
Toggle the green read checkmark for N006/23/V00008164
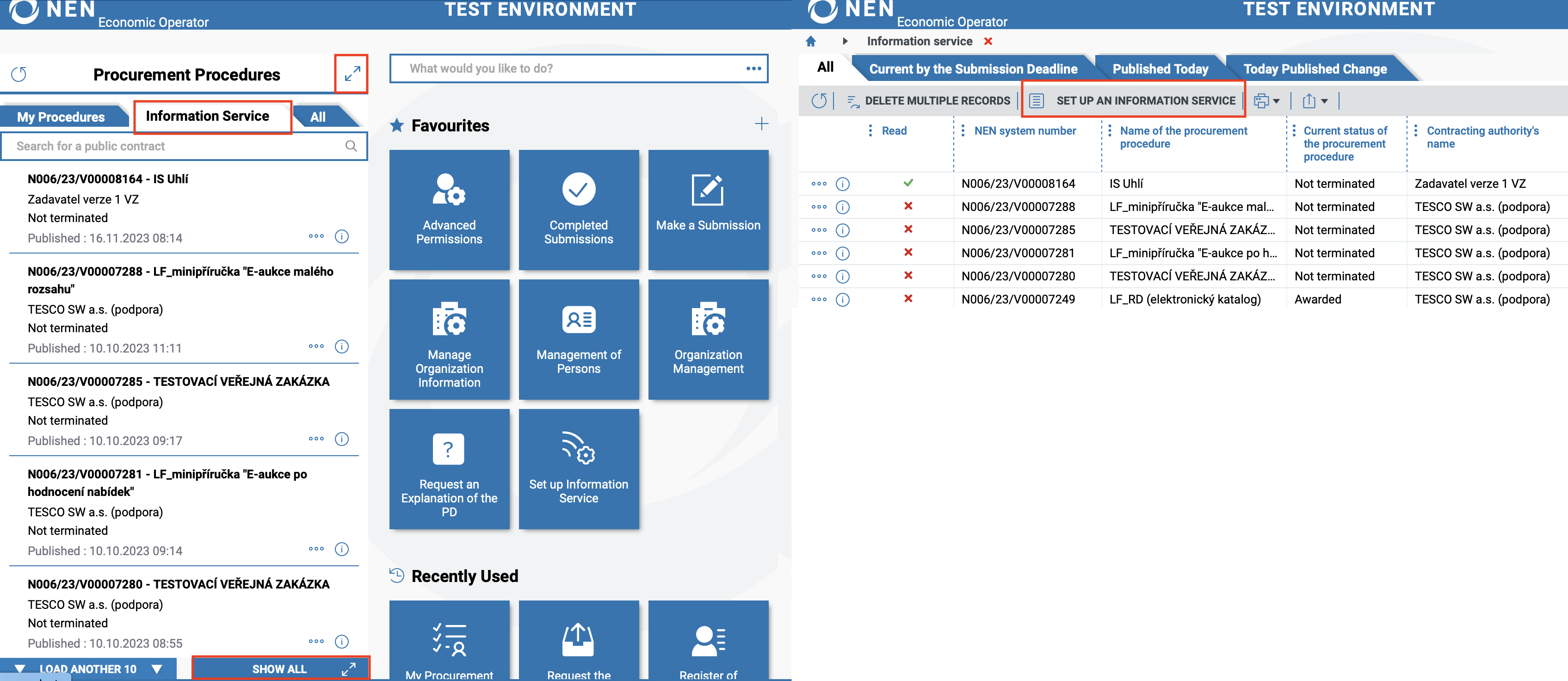tap(907, 183)
